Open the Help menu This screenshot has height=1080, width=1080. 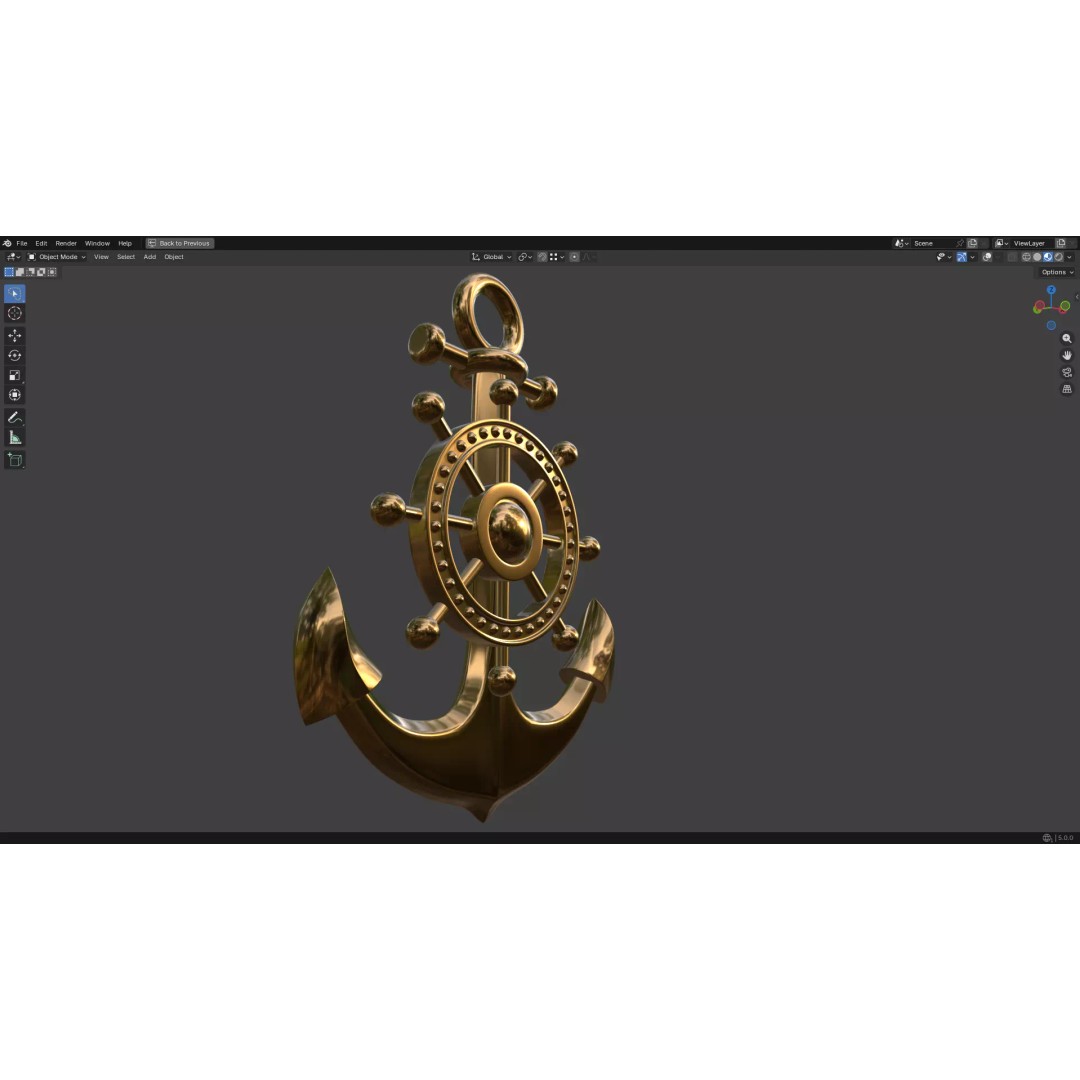(x=125, y=243)
